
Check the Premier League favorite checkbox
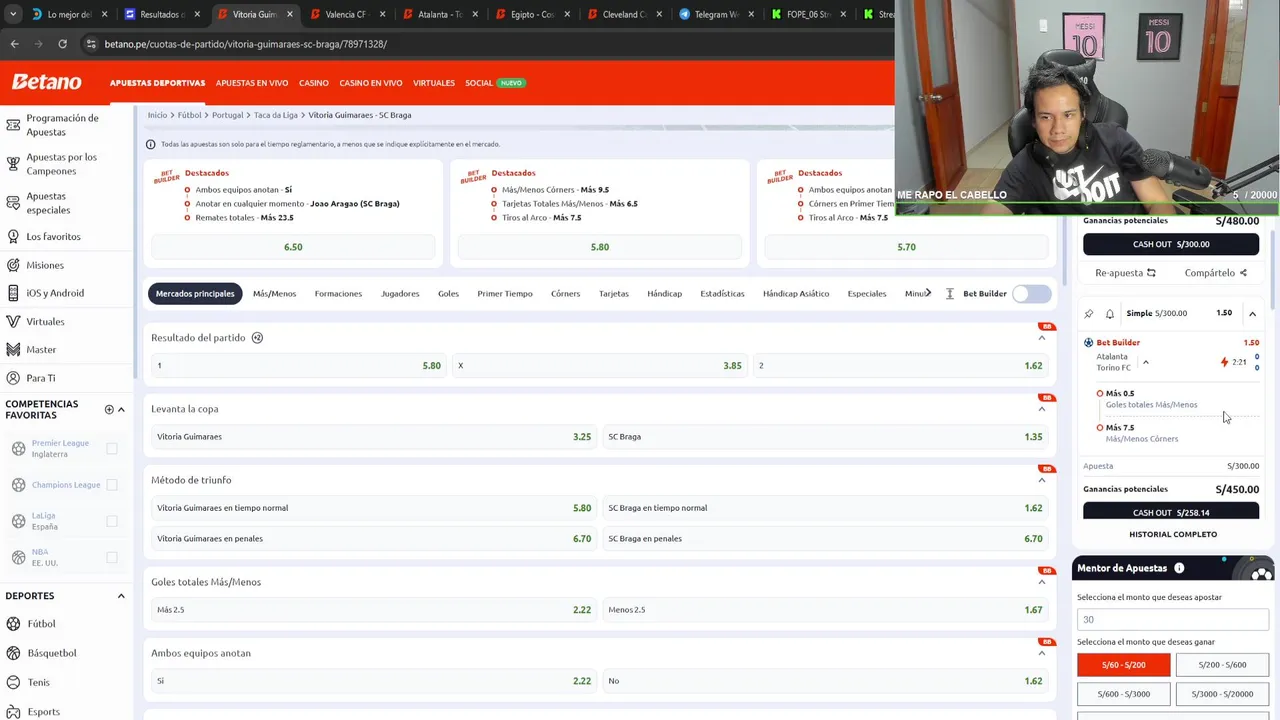tap(112, 449)
